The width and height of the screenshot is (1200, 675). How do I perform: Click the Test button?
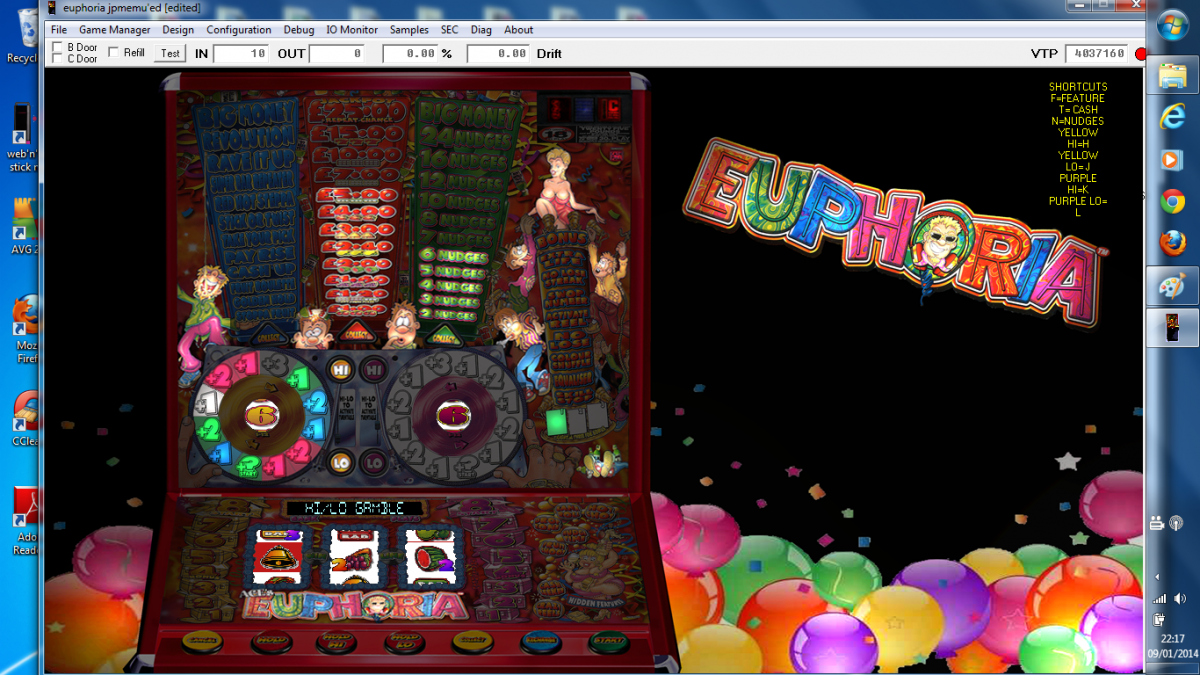pos(171,53)
